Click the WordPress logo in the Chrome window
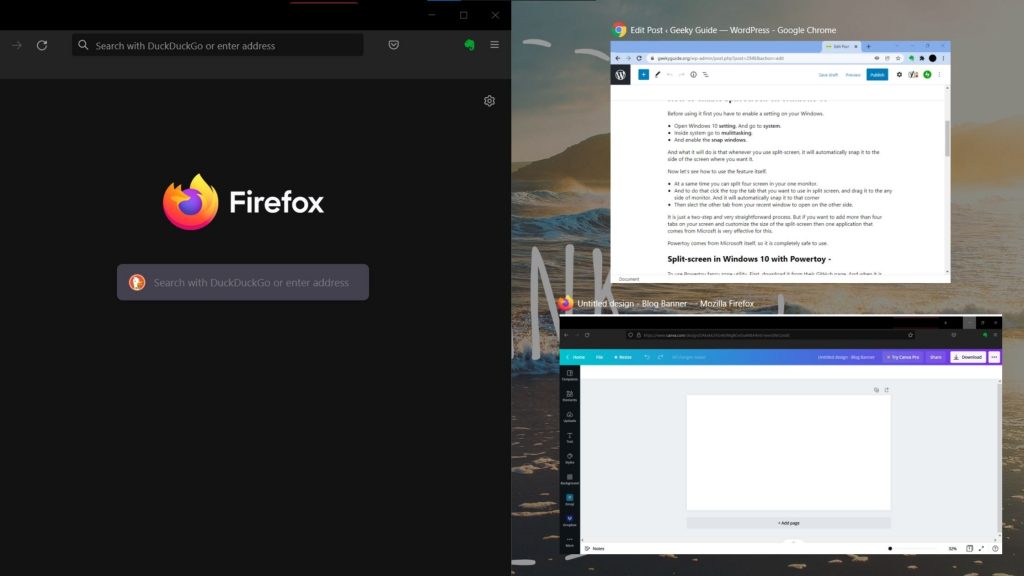Viewport: 1024px width, 576px height. [x=620, y=75]
